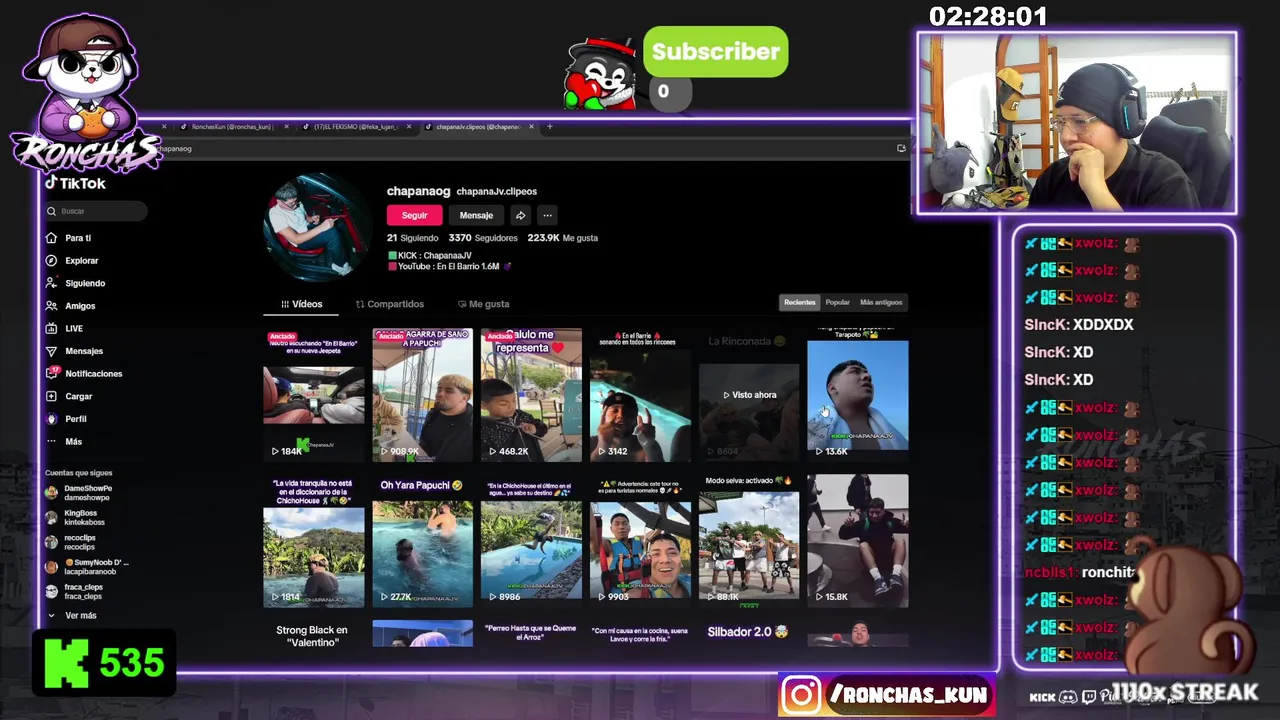Open the pinned video with 468.2K views
Image resolution: width=1280 pixels, height=720 pixels.
click(531, 394)
